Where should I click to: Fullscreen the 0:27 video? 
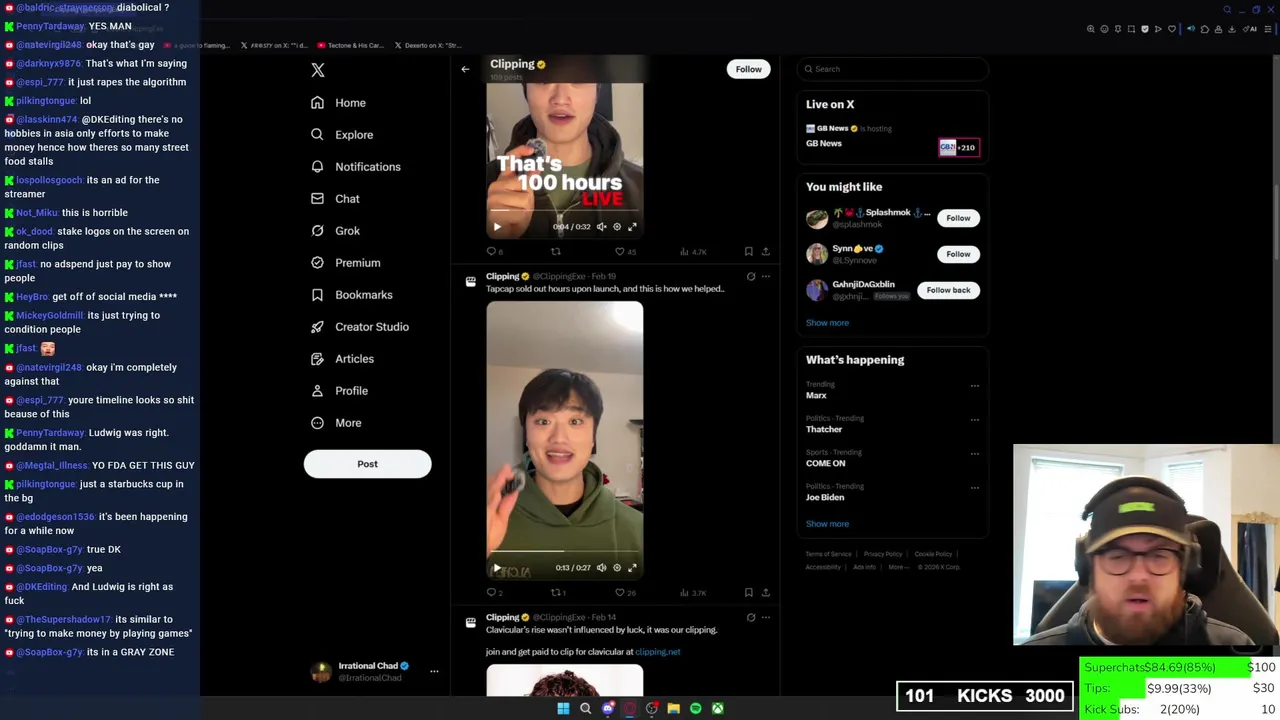[632, 568]
